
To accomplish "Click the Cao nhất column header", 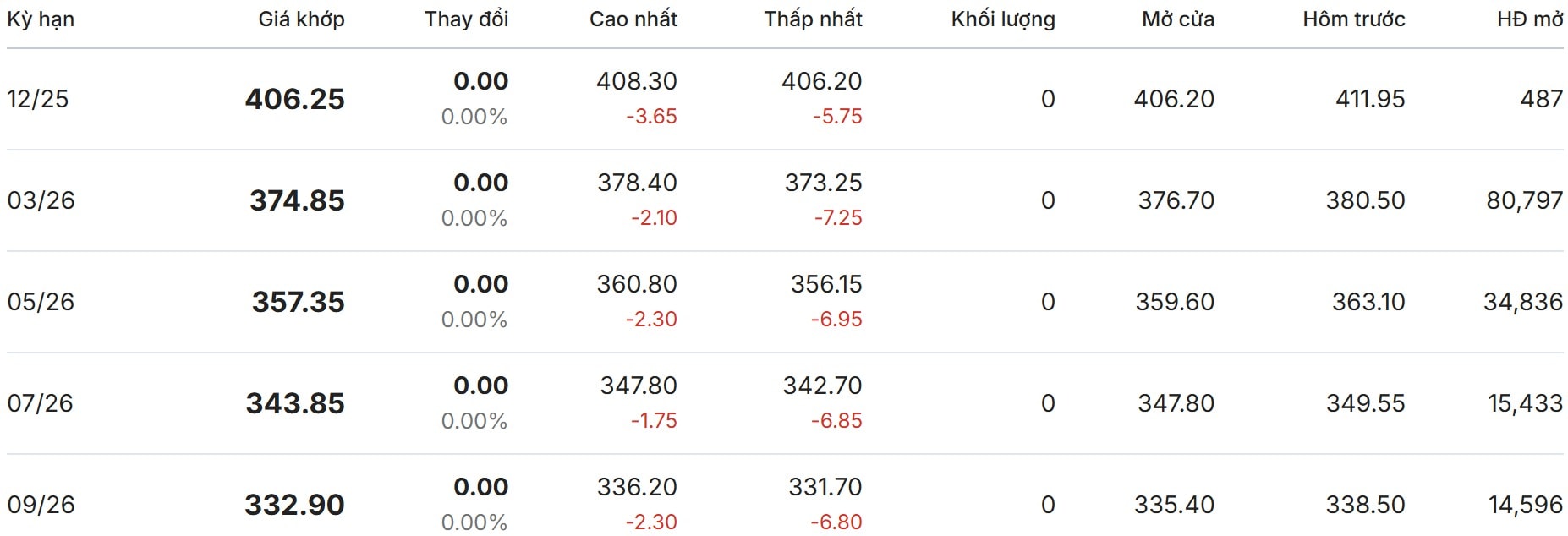I will pos(633,19).
